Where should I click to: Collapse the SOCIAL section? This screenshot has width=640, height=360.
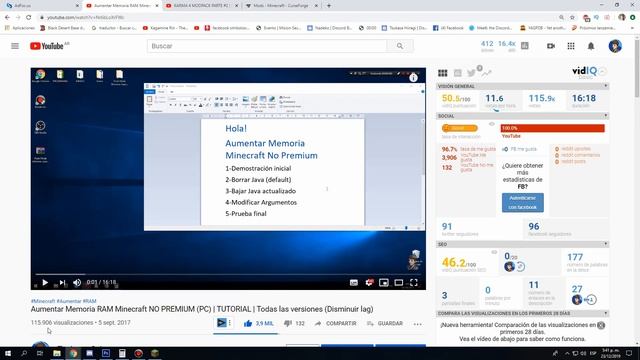(605, 116)
